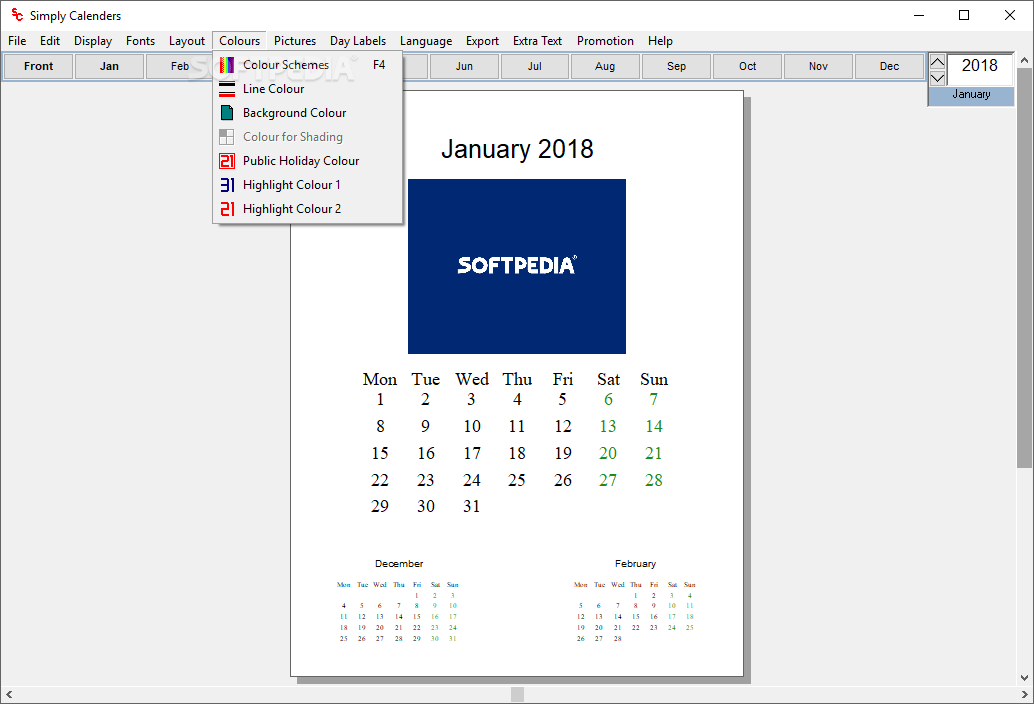This screenshot has width=1034, height=704.
Task: Choose the Background Colour menu entry
Action: point(307,113)
